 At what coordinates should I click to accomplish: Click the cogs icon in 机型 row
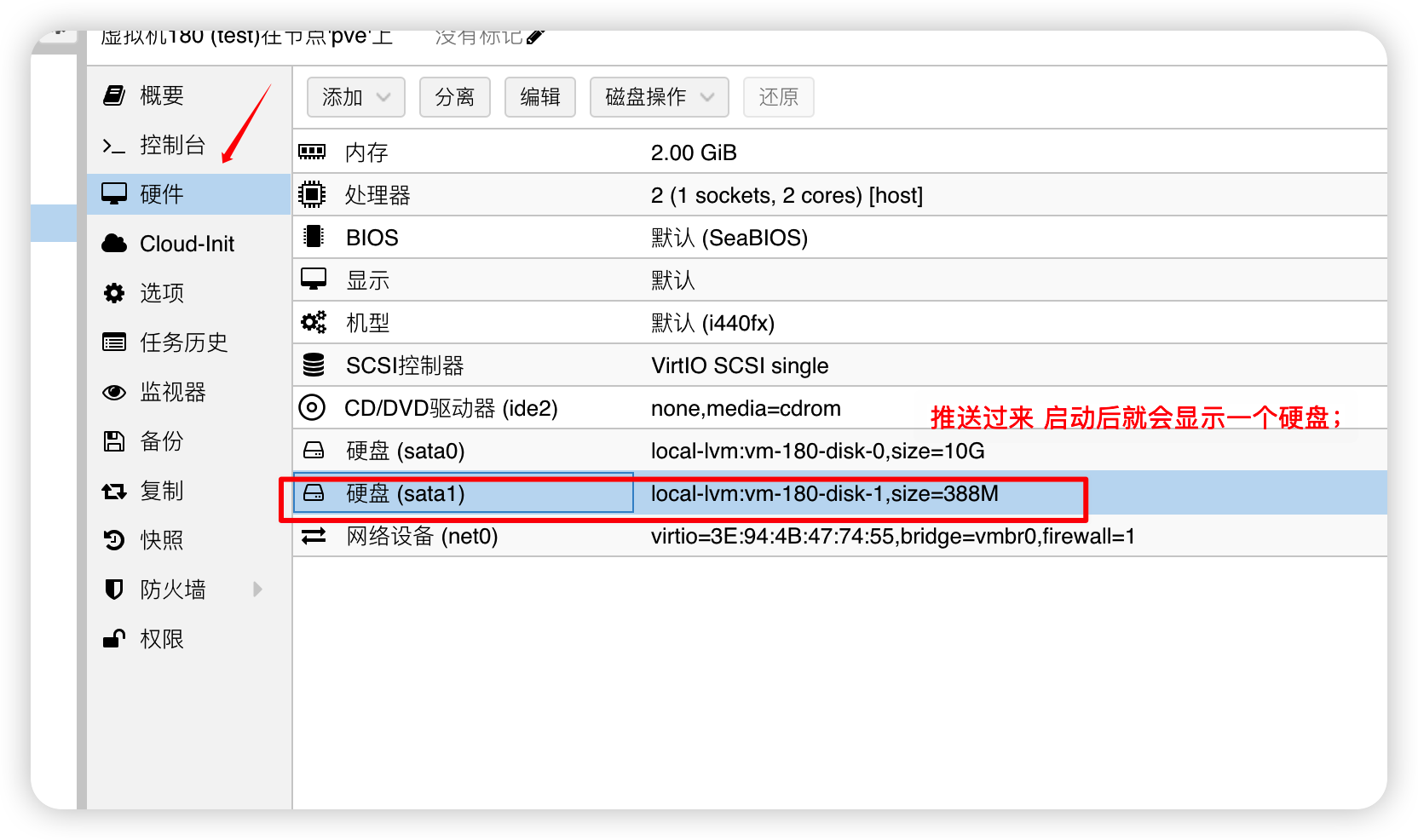[x=314, y=322]
